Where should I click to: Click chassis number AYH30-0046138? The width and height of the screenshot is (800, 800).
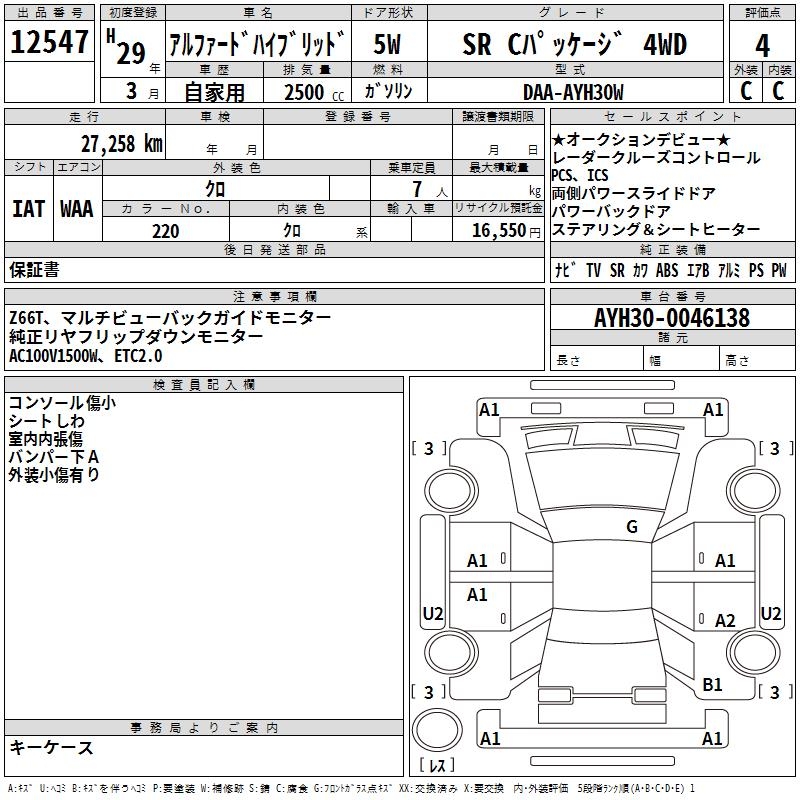(x=672, y=318)
